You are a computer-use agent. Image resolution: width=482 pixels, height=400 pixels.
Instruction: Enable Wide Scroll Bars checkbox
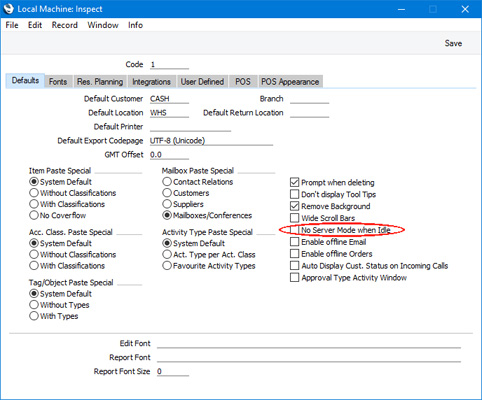294,218
